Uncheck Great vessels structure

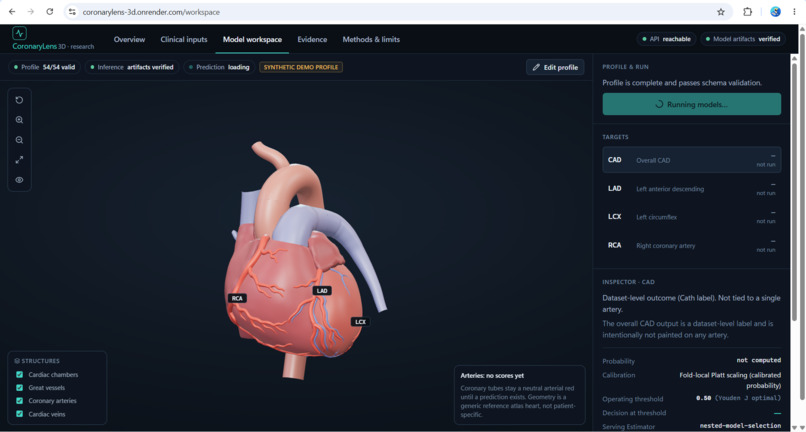pos(20,388)
